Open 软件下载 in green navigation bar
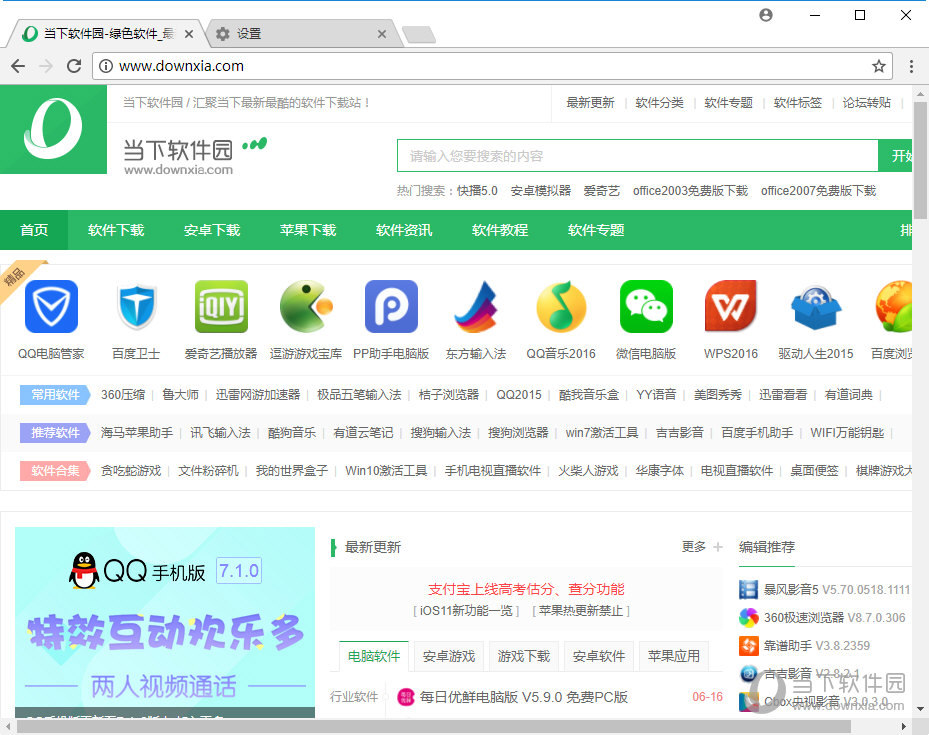Viewport: 929px width, 735px height. coord(116,230)
